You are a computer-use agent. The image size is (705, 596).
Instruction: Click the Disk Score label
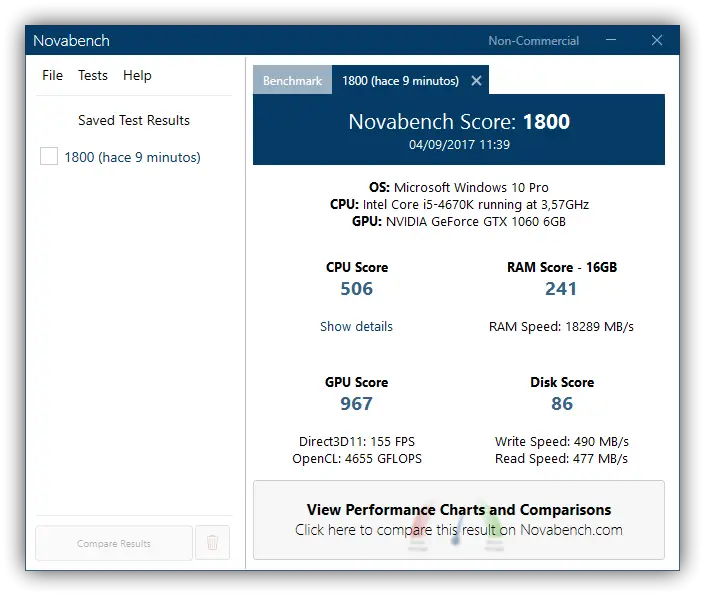coord(562,382)
